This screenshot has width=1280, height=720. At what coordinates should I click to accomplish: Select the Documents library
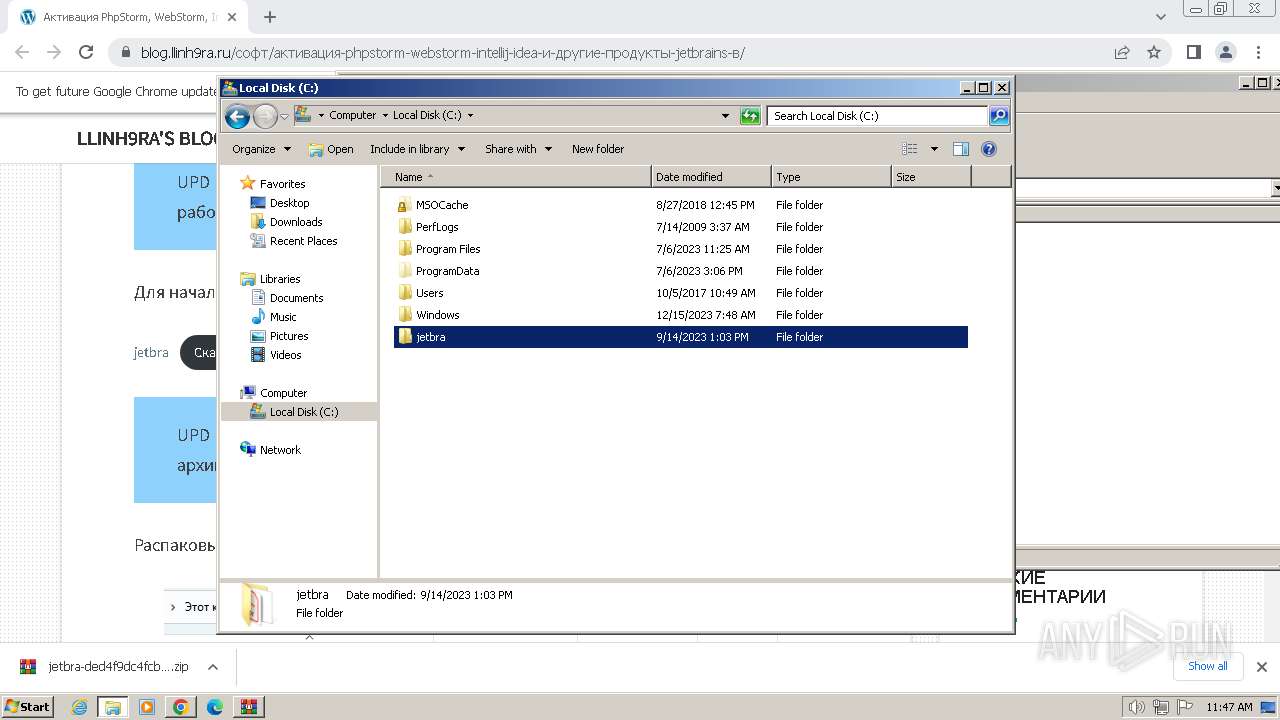pyautogui.click(x=297, y=298)
